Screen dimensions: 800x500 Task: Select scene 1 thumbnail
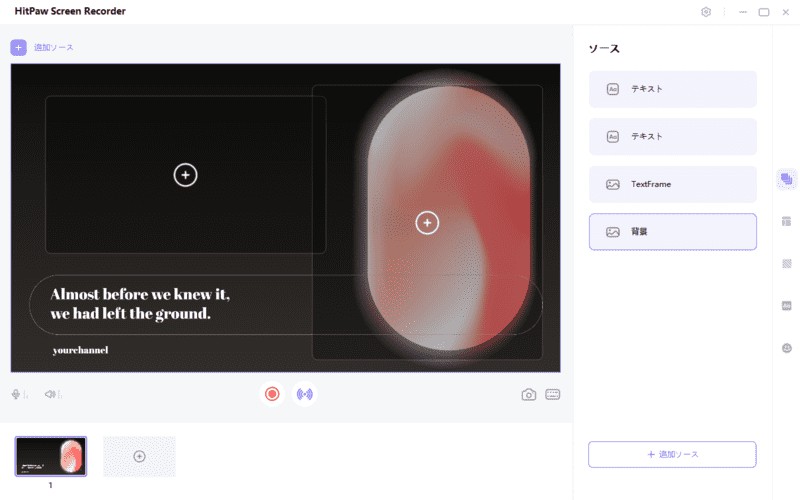point(51,456)
